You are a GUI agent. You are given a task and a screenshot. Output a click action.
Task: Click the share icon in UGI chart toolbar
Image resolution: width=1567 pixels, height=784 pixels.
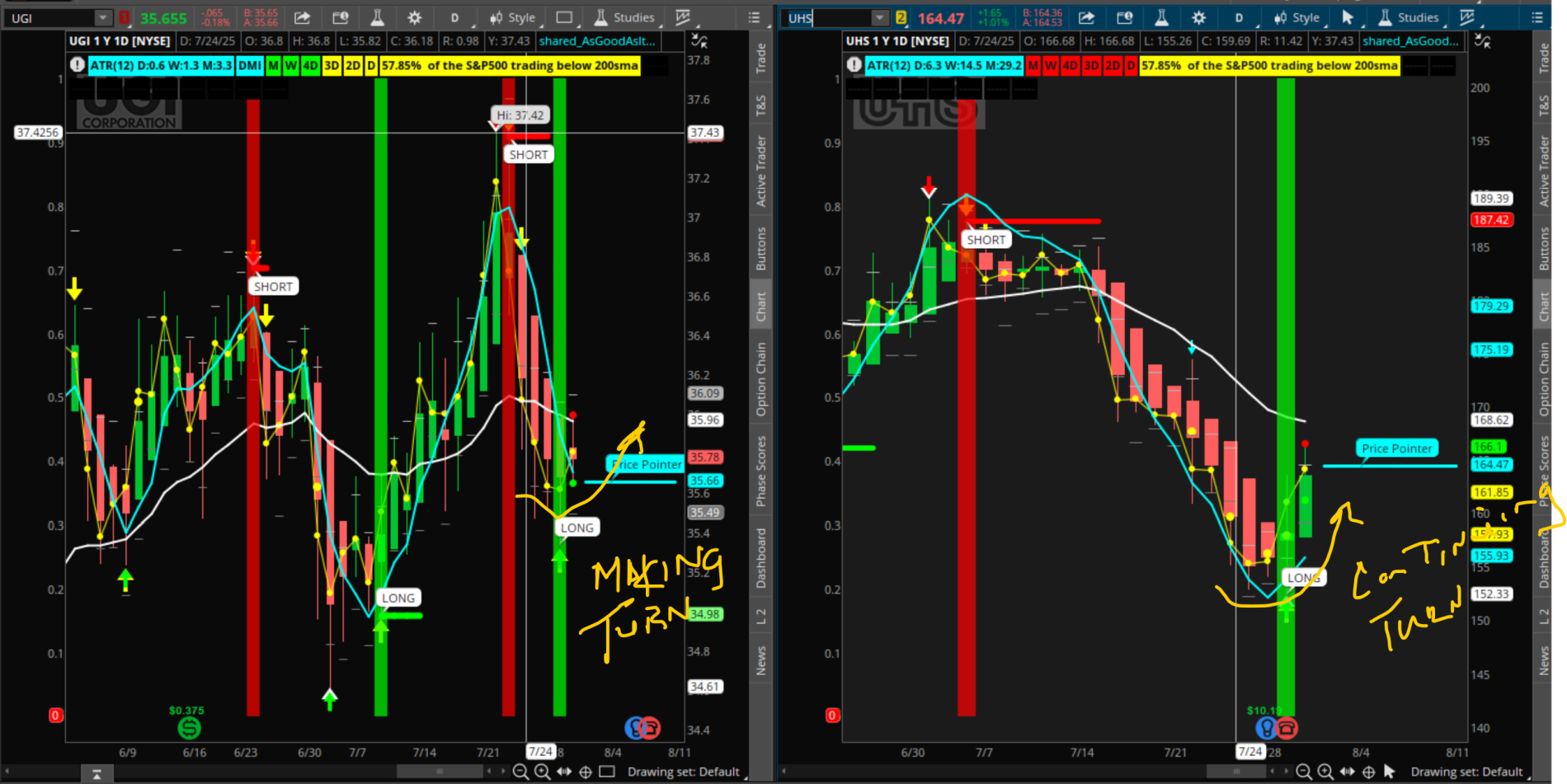(303, 17)
